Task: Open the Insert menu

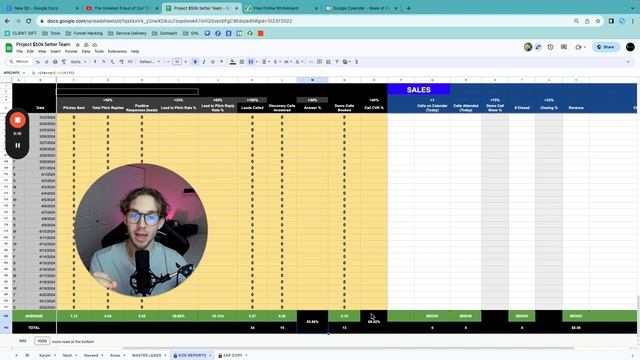Action: pos(56,51)
